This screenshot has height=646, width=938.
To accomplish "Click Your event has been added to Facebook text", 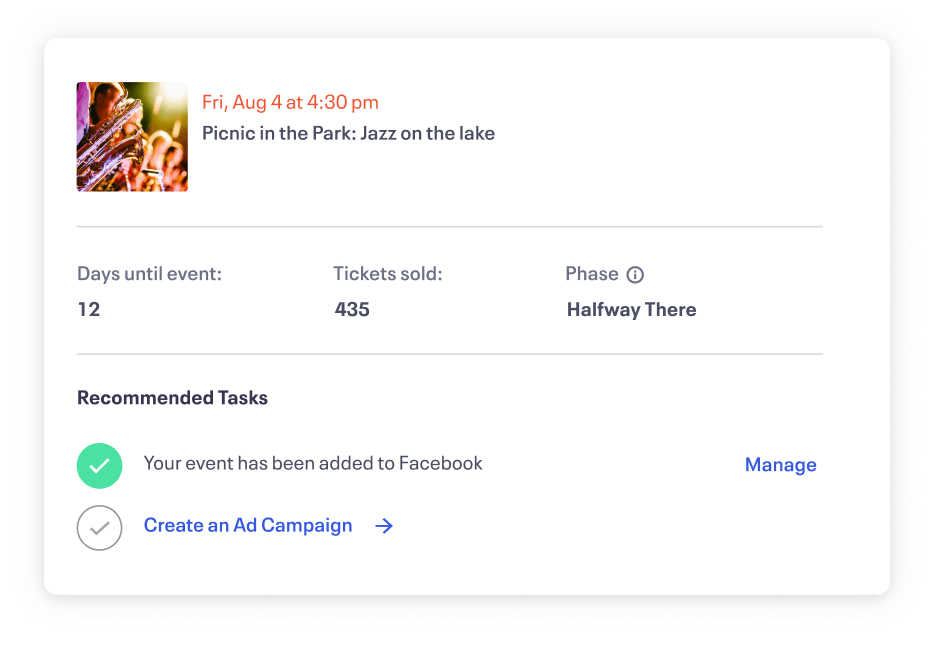I will [x=313, y=463].
